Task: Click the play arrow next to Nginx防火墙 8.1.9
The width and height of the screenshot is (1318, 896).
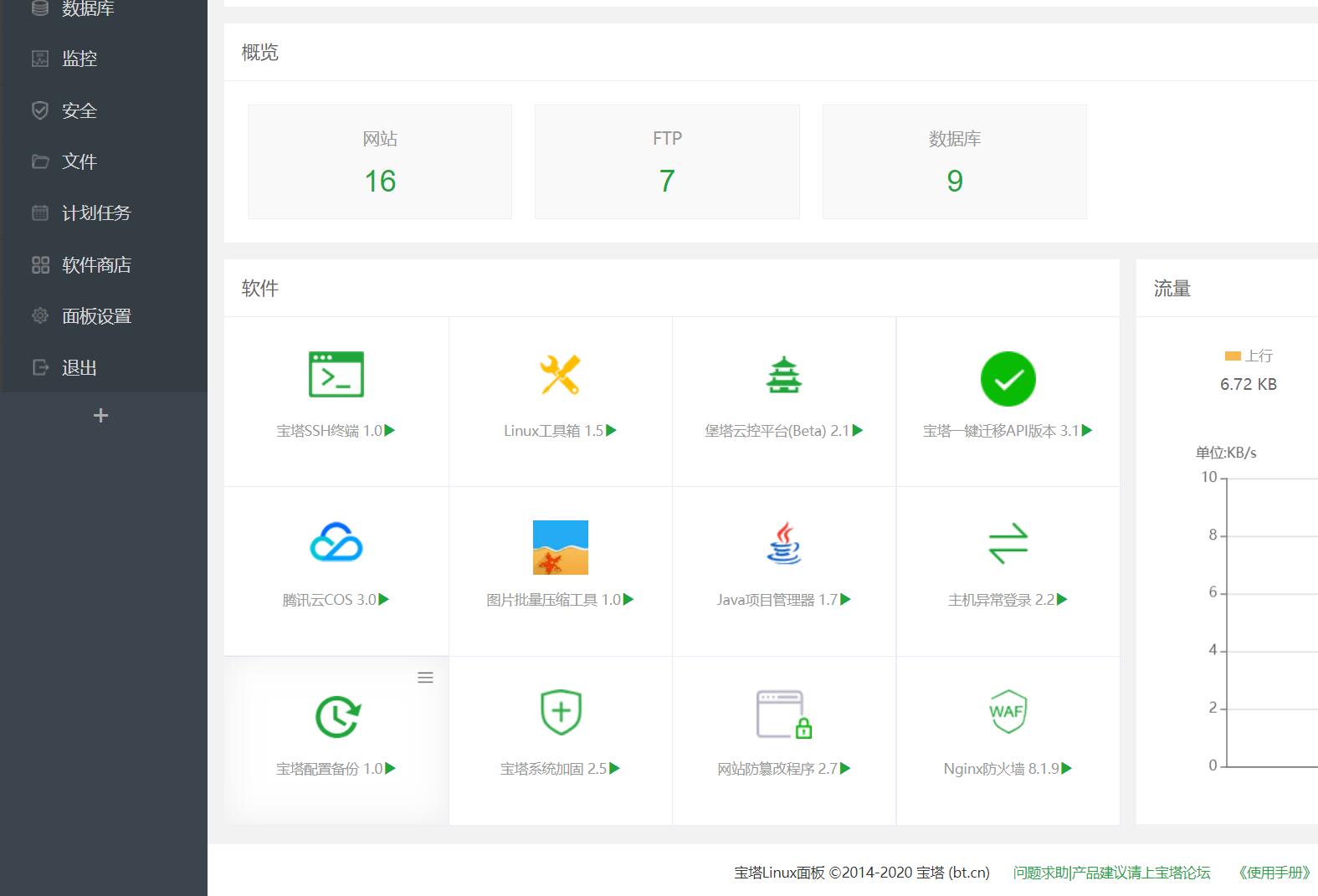Action: 1067,768
